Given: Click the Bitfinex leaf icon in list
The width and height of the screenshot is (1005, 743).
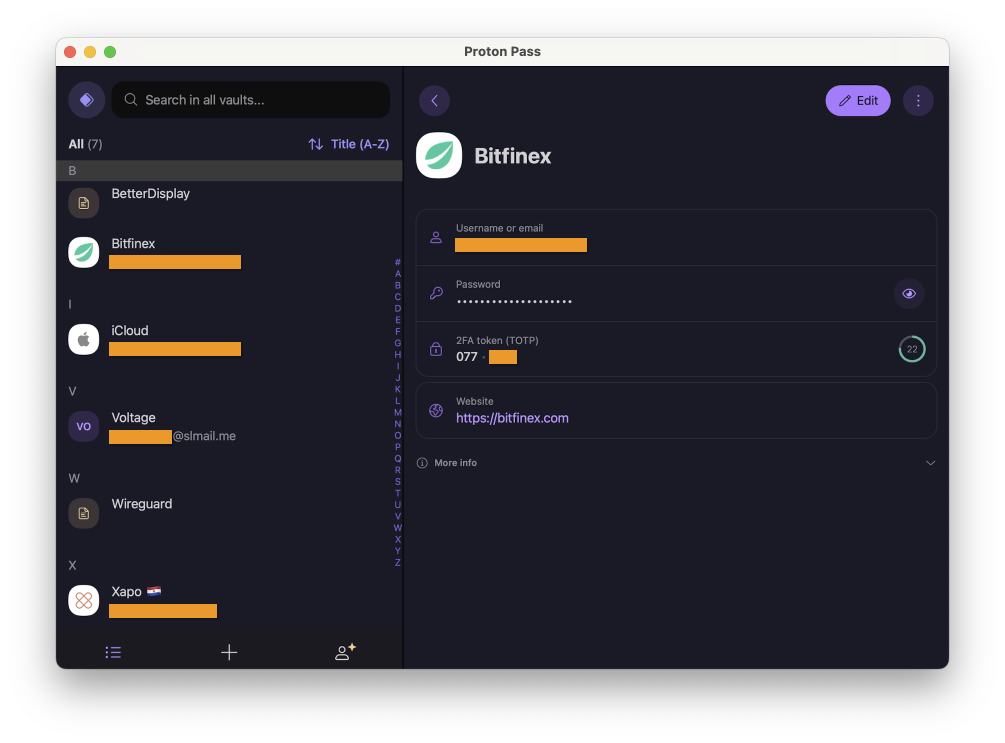Looking at the screenshot, I should (x=83, y=253).
